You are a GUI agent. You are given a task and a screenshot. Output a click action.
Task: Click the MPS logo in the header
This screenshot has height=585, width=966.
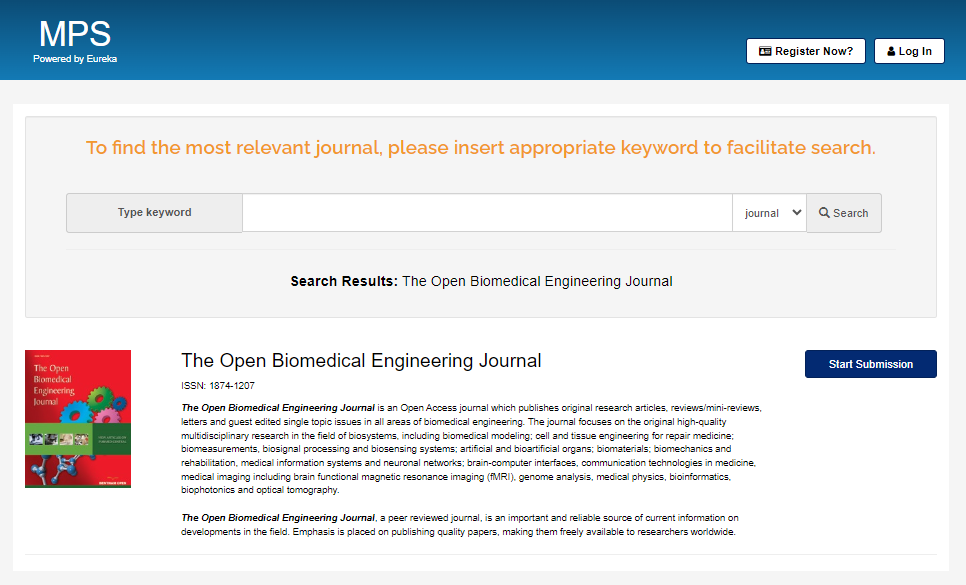75,34
